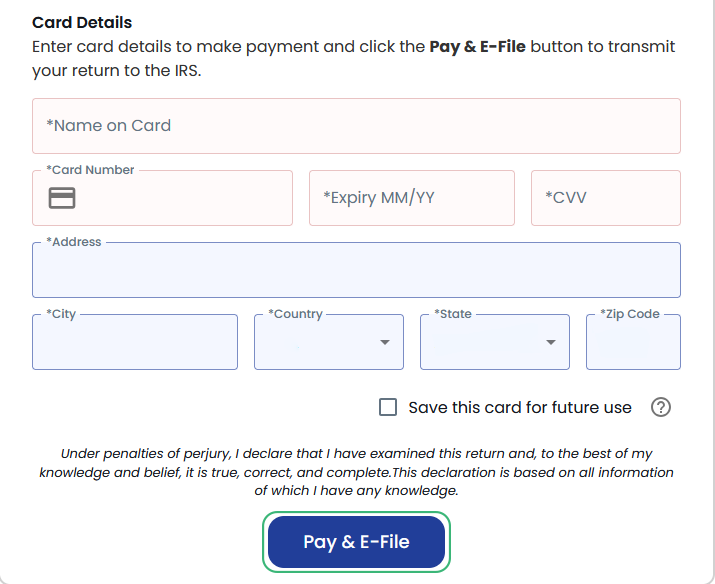Click the Card Details heading
The height and width of the screenshot is (584, 715).
point(82,22)
